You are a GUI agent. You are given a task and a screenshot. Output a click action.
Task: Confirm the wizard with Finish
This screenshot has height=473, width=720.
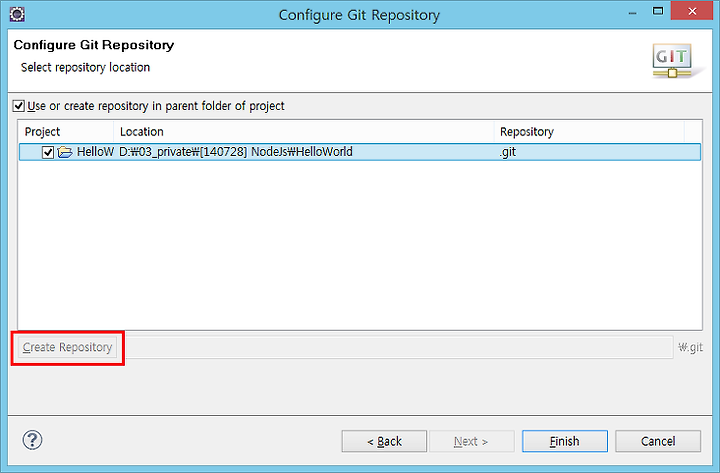[565, 441]
